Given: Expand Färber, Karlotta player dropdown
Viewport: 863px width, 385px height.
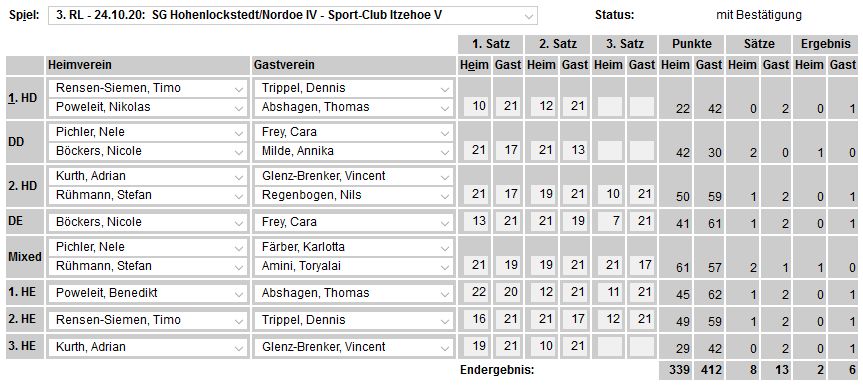Looking at the screenshot, I should click(x=353, y=247).
